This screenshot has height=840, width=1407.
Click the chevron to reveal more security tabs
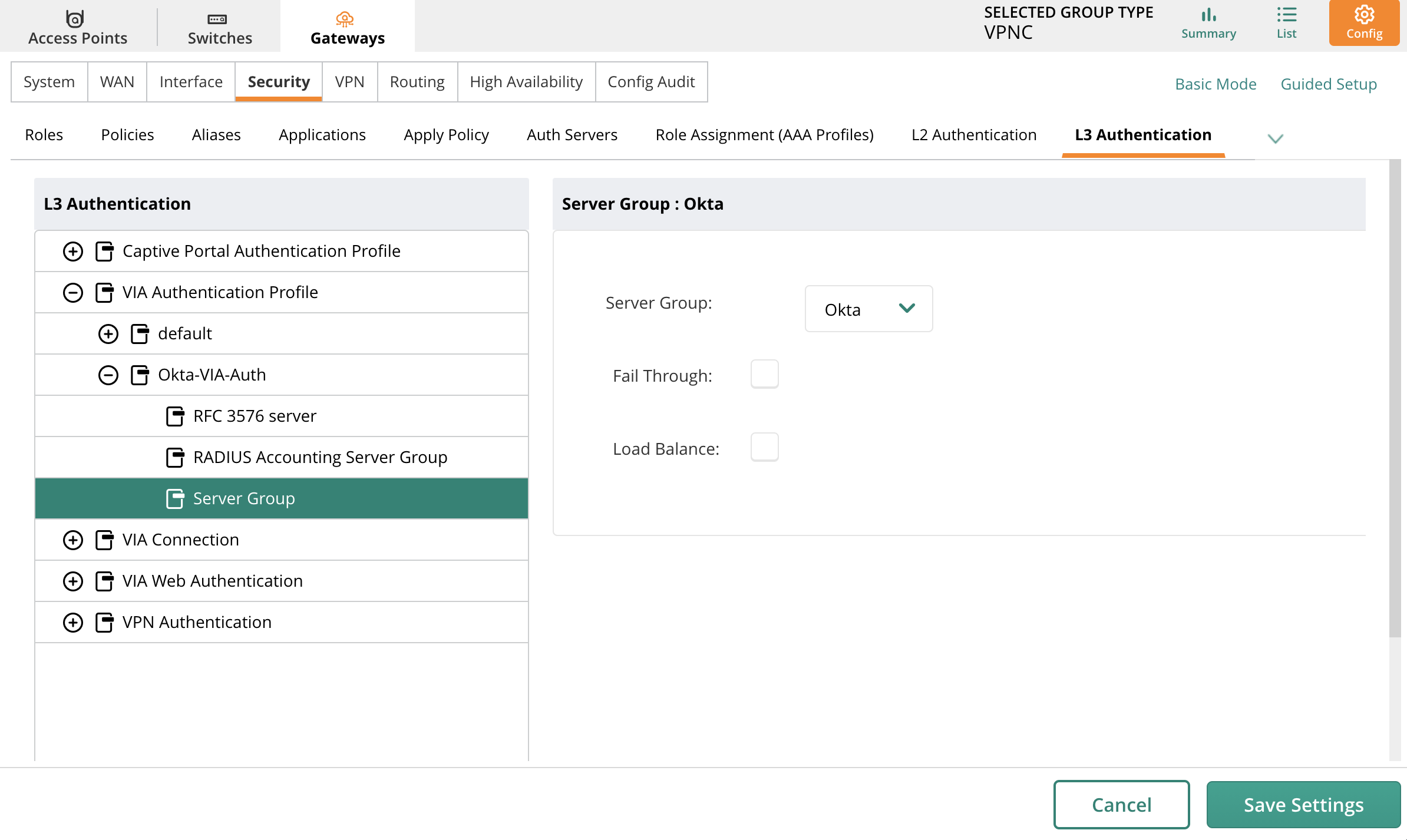[1276, 138]
